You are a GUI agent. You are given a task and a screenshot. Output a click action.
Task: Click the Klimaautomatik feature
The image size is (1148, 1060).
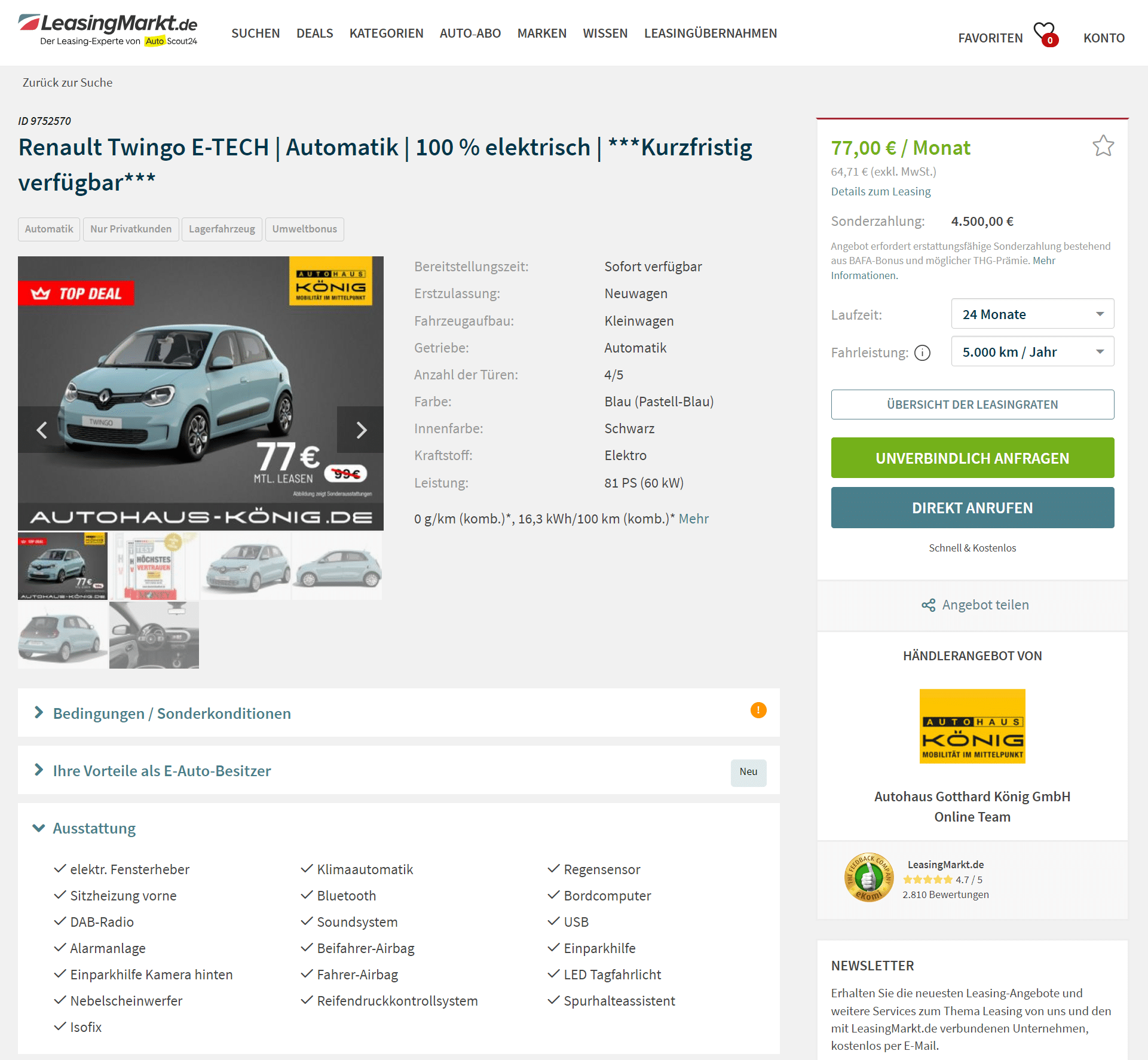pyautogui.click(x=365, y=869)
